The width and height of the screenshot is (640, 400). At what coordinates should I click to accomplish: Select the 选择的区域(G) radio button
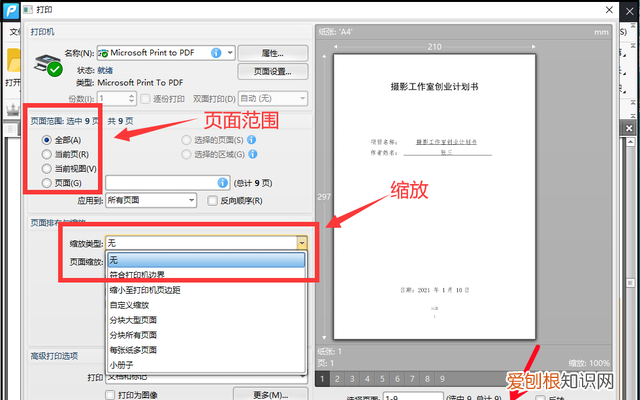[186, 154]
